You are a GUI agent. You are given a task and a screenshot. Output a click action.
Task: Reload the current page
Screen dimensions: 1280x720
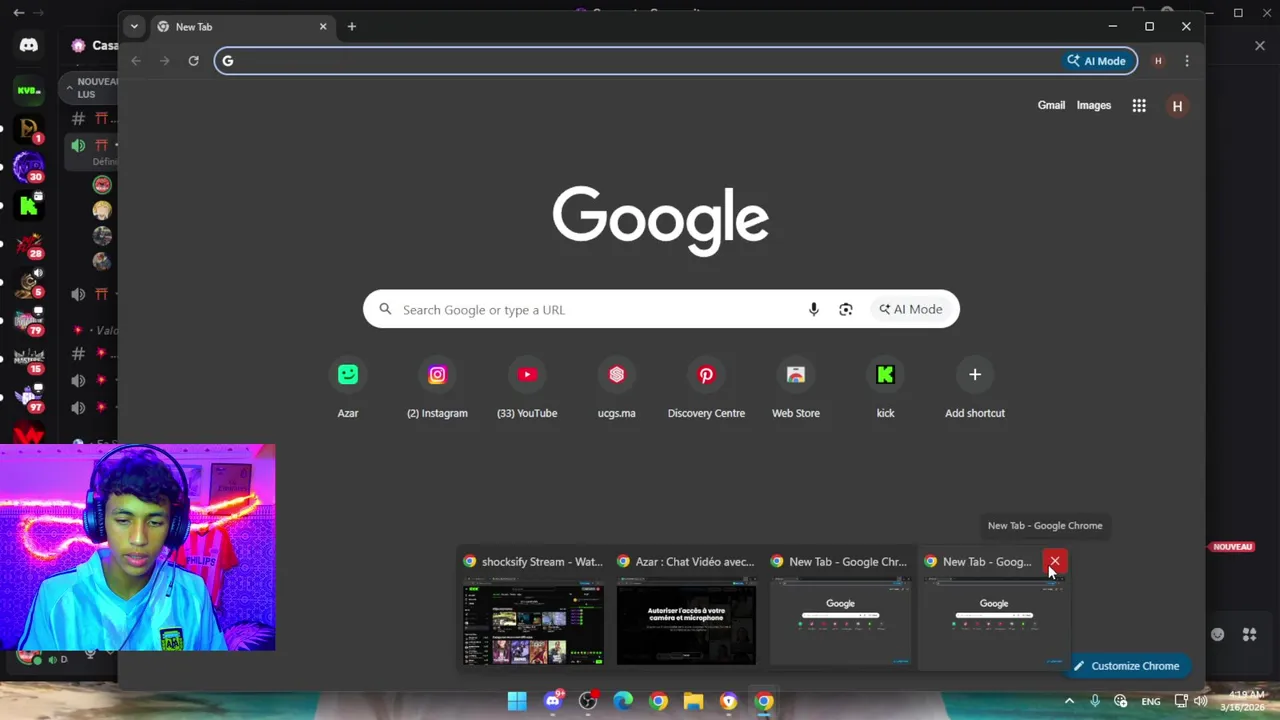point(194,61)
